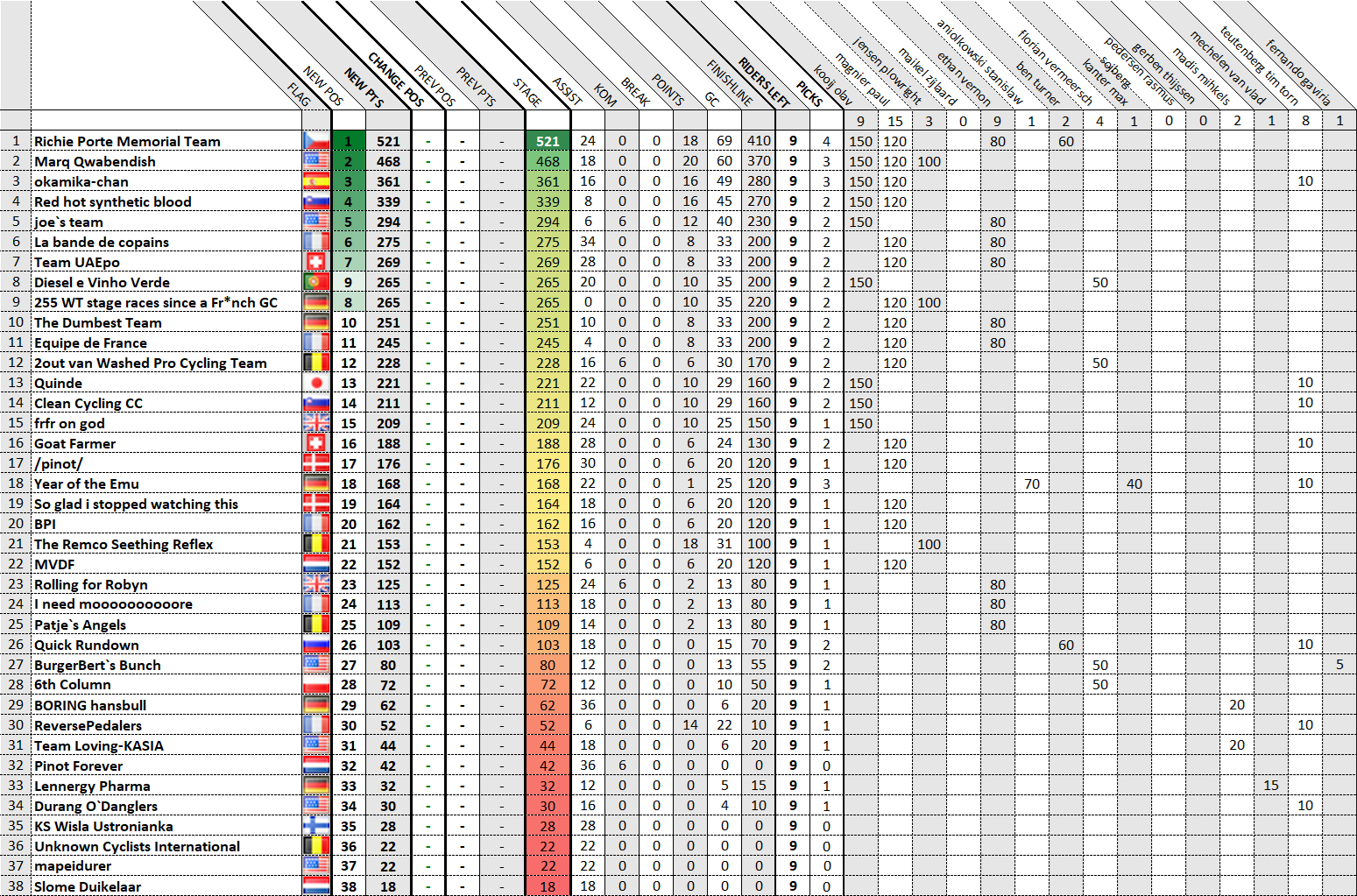Viewport: 1357px width, 896px height.
Task: Select the Danish flag in /pinot/ row
Action: coord(316,463)
